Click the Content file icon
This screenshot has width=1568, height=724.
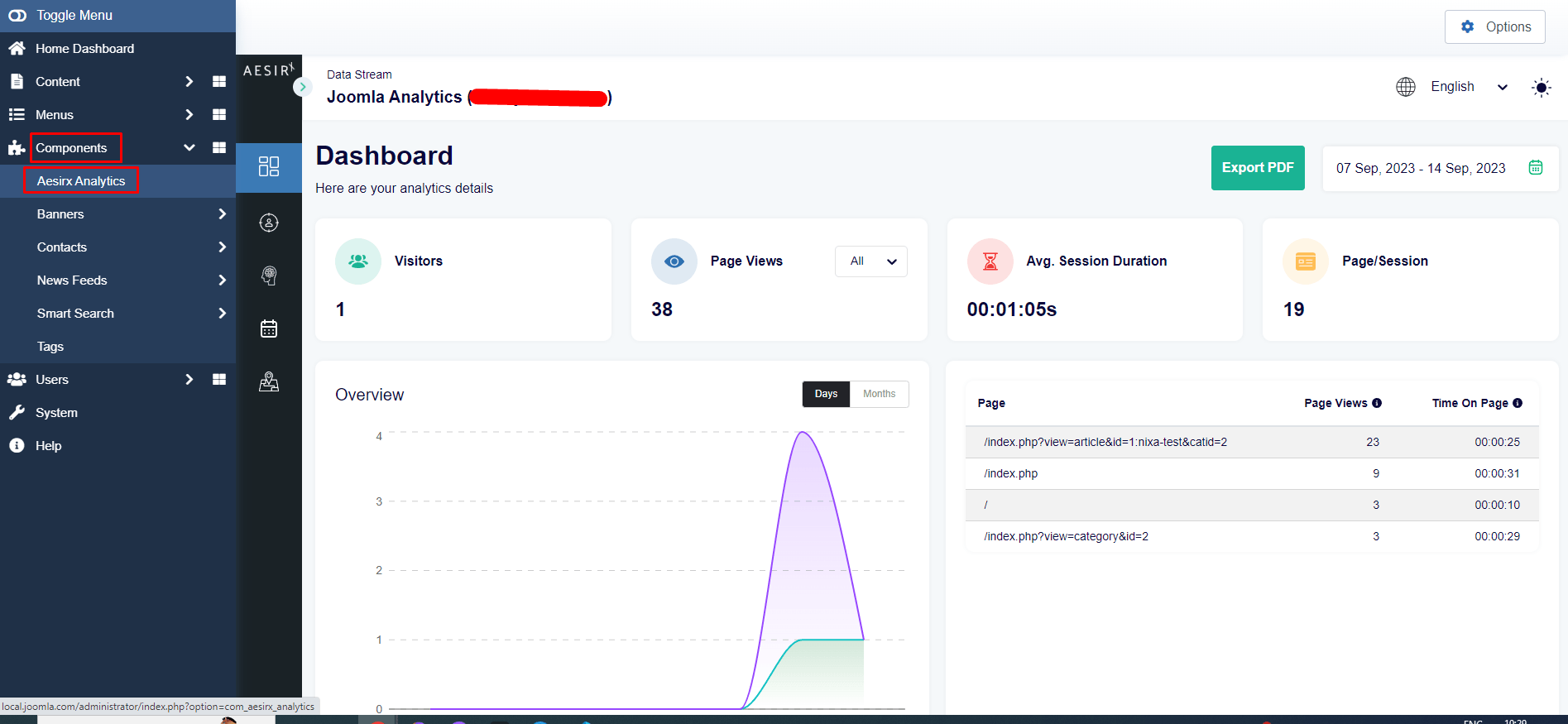coord(17,81)
